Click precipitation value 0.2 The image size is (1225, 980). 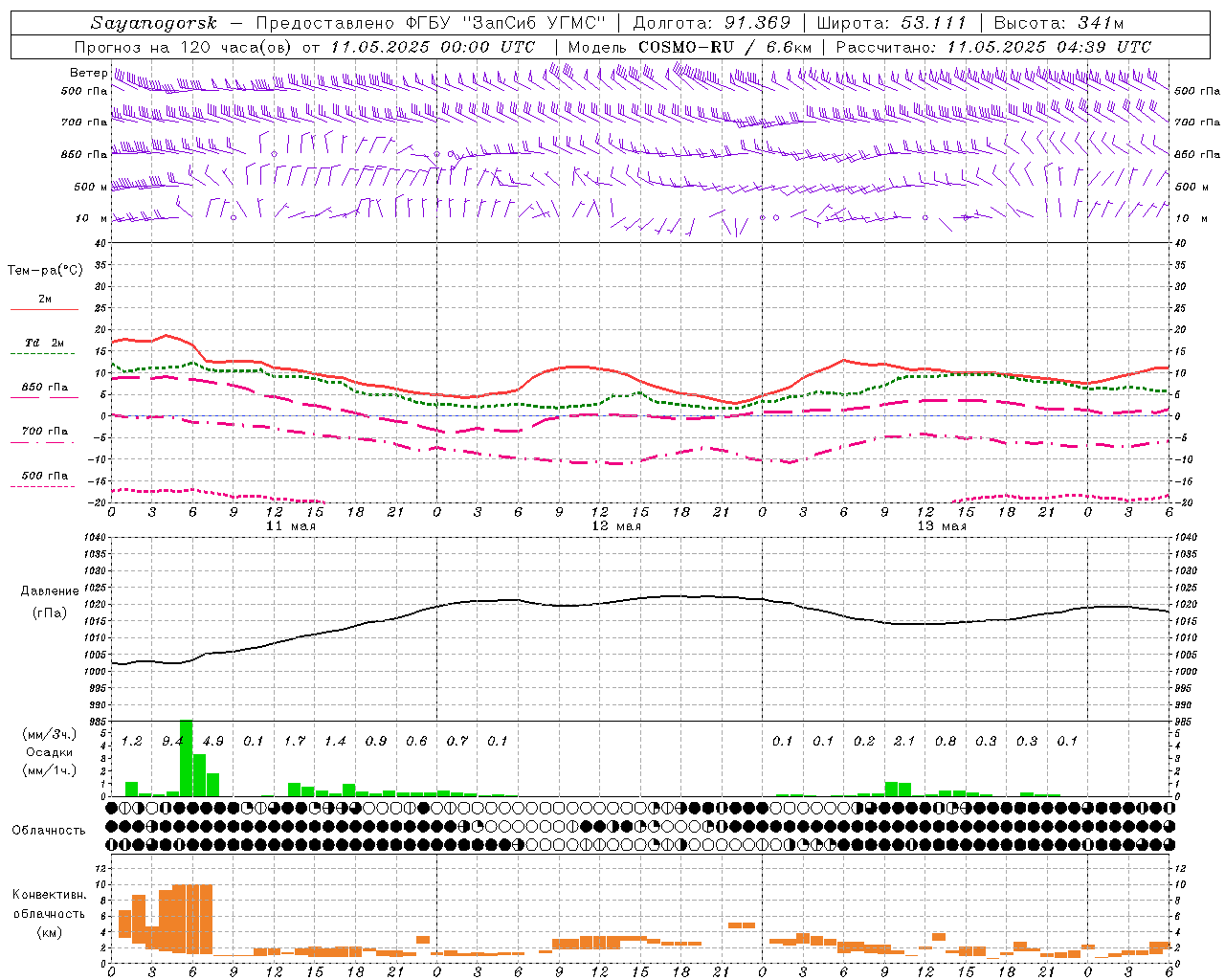[864, 741]
